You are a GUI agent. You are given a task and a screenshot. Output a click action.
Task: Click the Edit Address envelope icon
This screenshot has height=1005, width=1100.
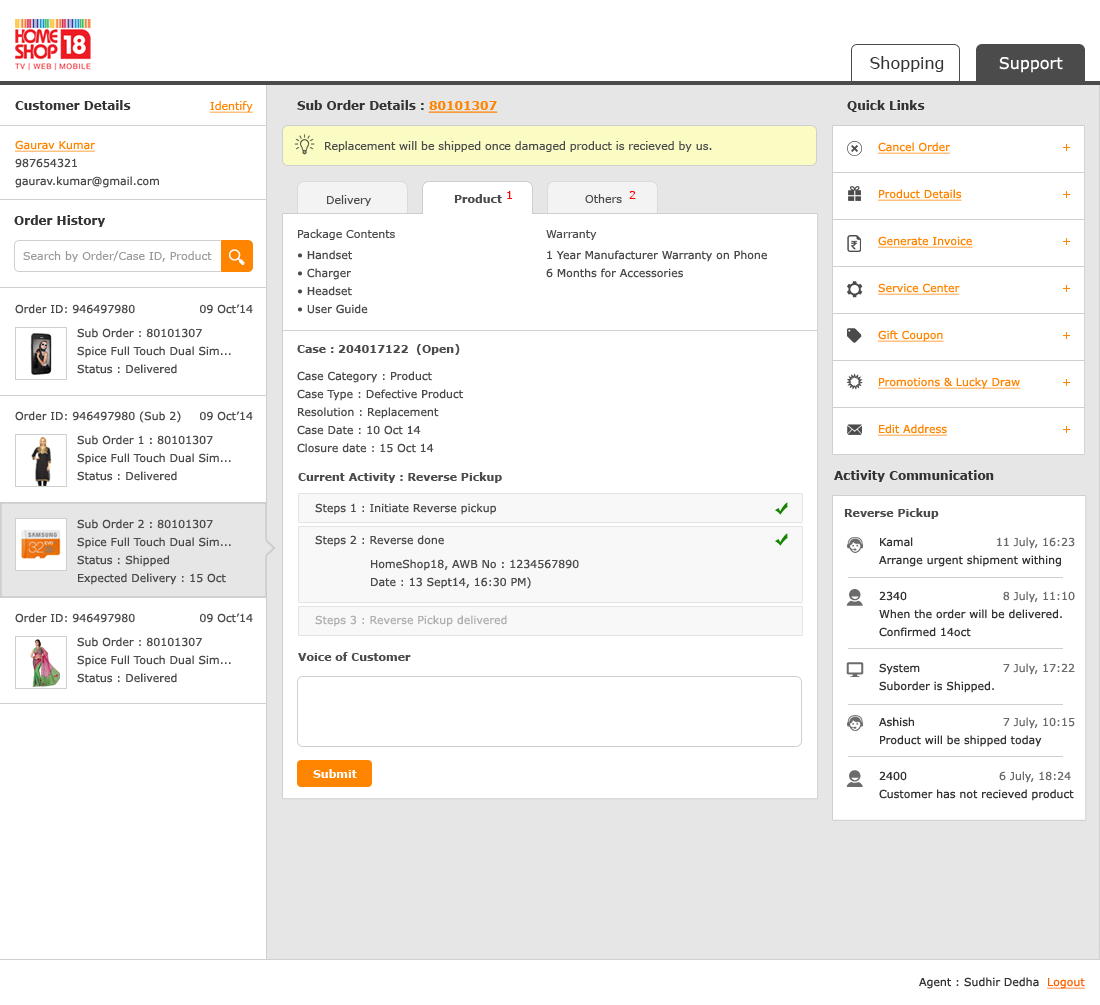tap(854, 430)
